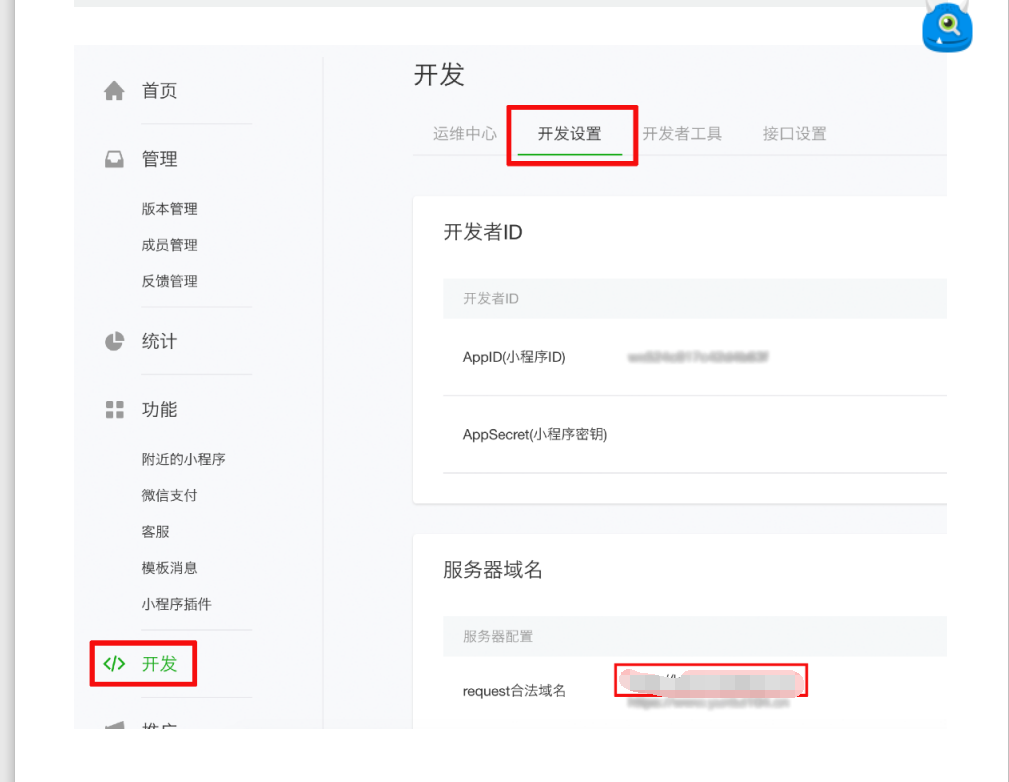Image resolution: width=1009 pixels, height=782 pixels.
Task: Select 开发 in the sidebar
Action: [159, 664]
